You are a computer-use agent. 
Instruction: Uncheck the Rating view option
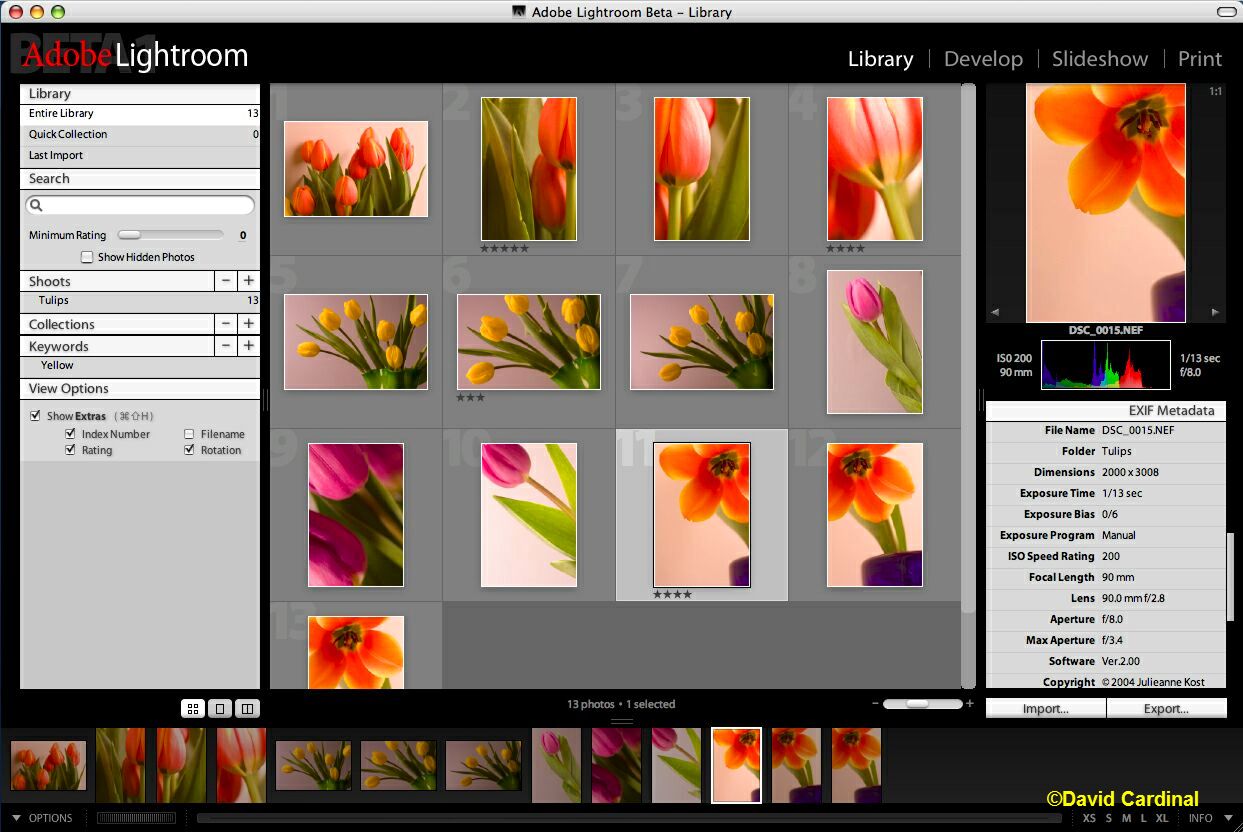pyautogui.click(x=70, y=450)
